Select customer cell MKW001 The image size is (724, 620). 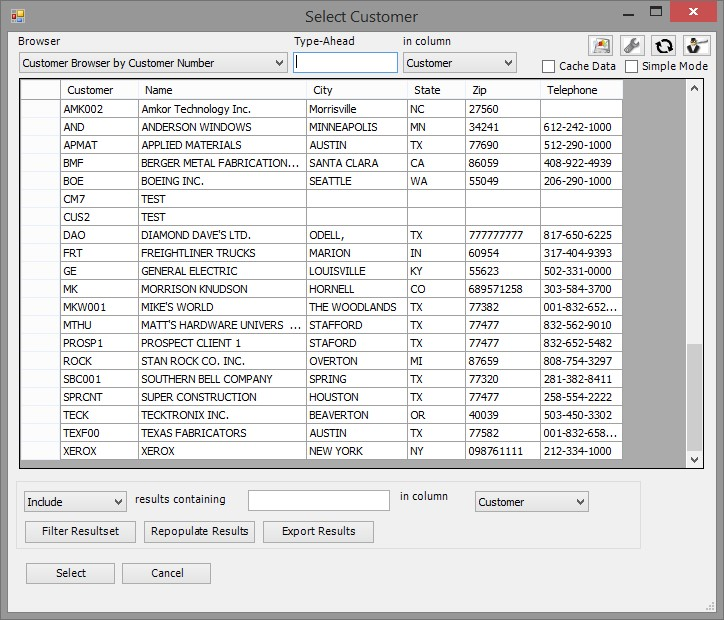point(99,307)
